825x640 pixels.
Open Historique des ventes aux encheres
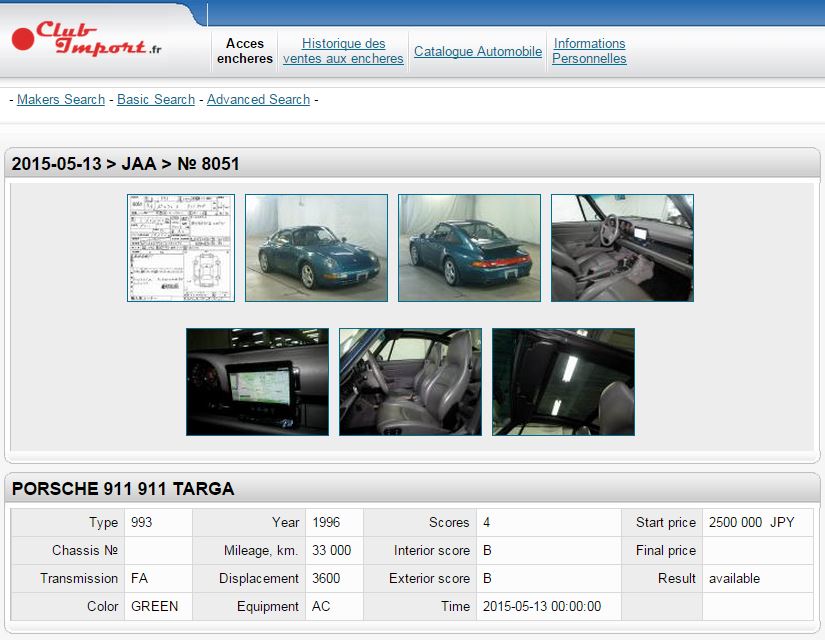coord(343,51)
